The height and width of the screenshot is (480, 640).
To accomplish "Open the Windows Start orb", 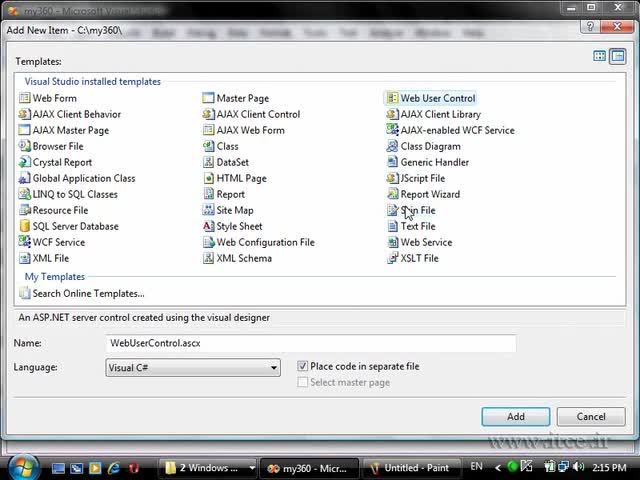I will [x=22, y=467].
